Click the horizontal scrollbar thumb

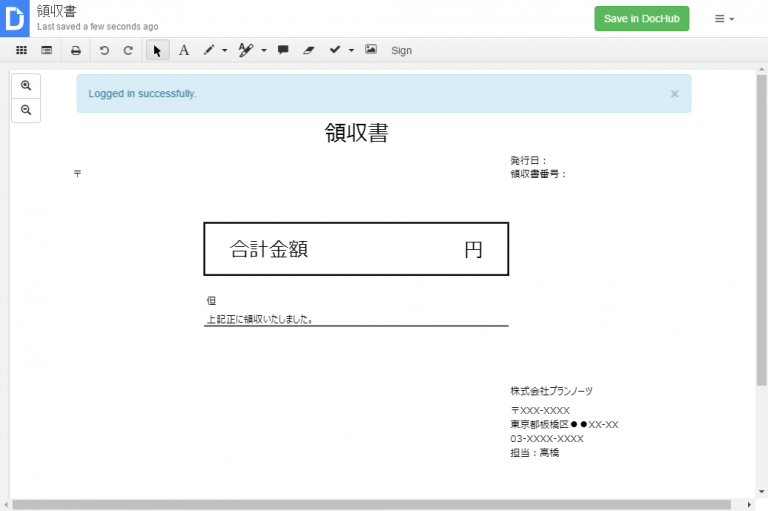click(x=371, y=505)
